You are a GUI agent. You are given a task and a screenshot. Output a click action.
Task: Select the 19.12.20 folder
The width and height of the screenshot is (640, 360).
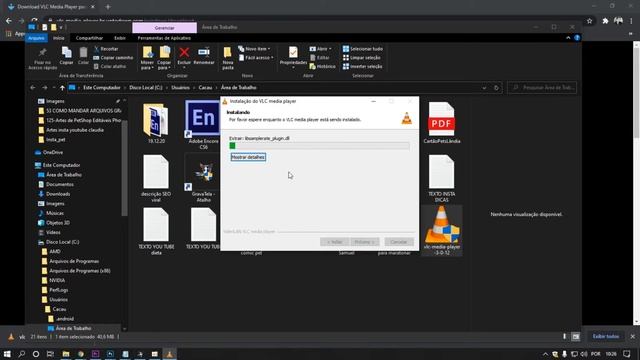click(156, 123)
